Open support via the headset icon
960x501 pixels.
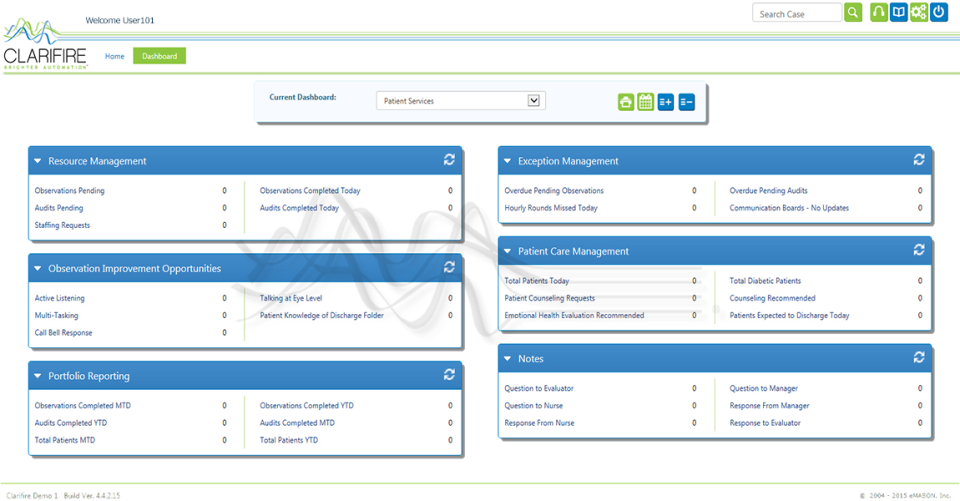[879, 12]
